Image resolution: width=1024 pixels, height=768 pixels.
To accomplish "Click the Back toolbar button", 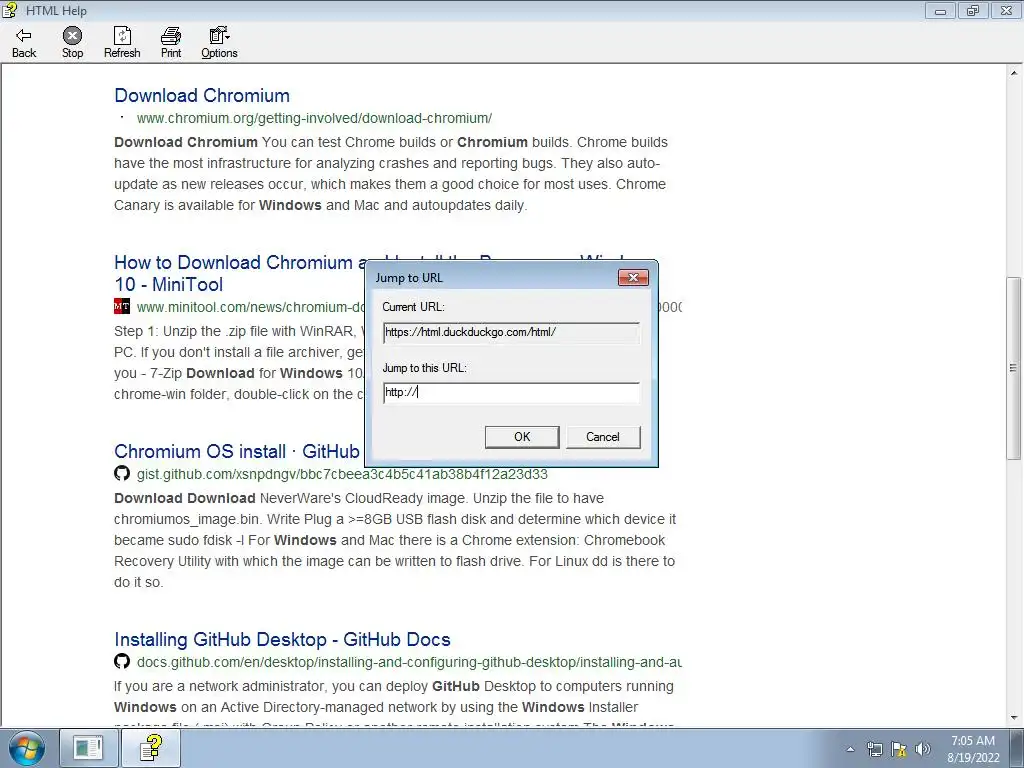I will pos(24,43).
